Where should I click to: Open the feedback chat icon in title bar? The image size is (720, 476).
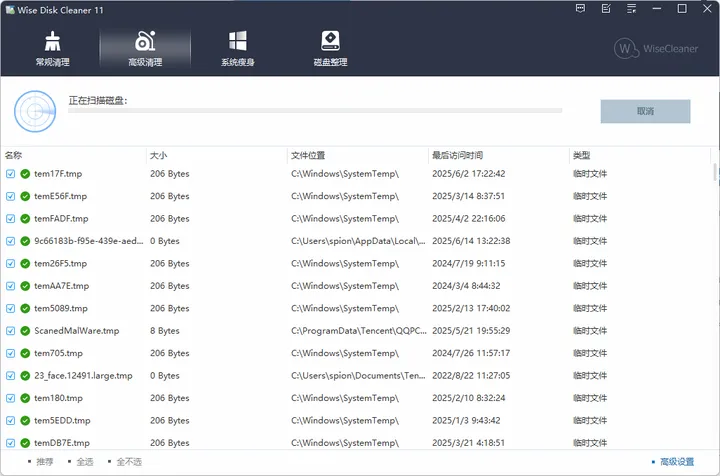[x=580, y=9]
